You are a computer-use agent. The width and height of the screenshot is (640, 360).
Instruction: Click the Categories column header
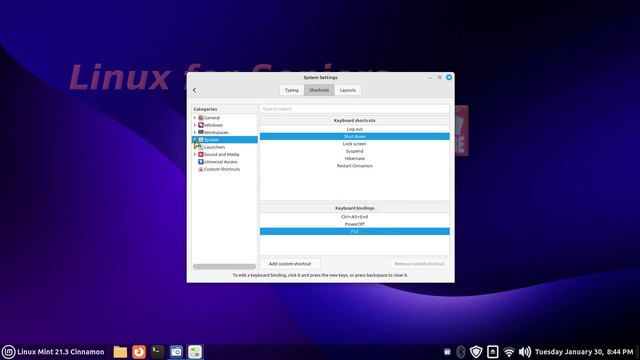(x=224, y=109)
